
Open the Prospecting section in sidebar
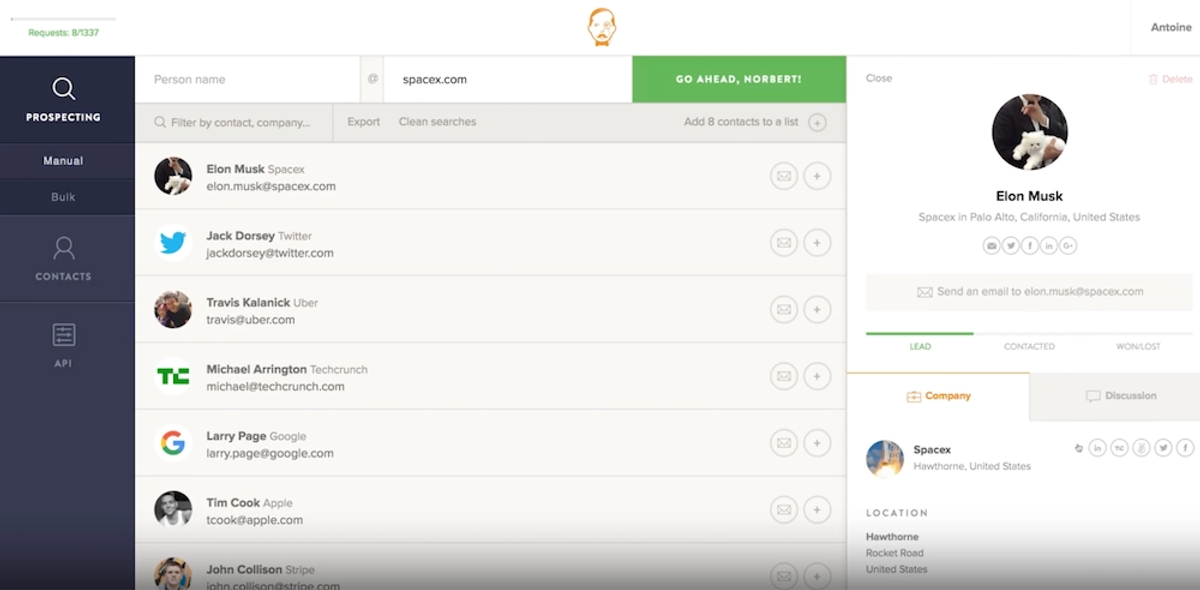tap(63, 99)
